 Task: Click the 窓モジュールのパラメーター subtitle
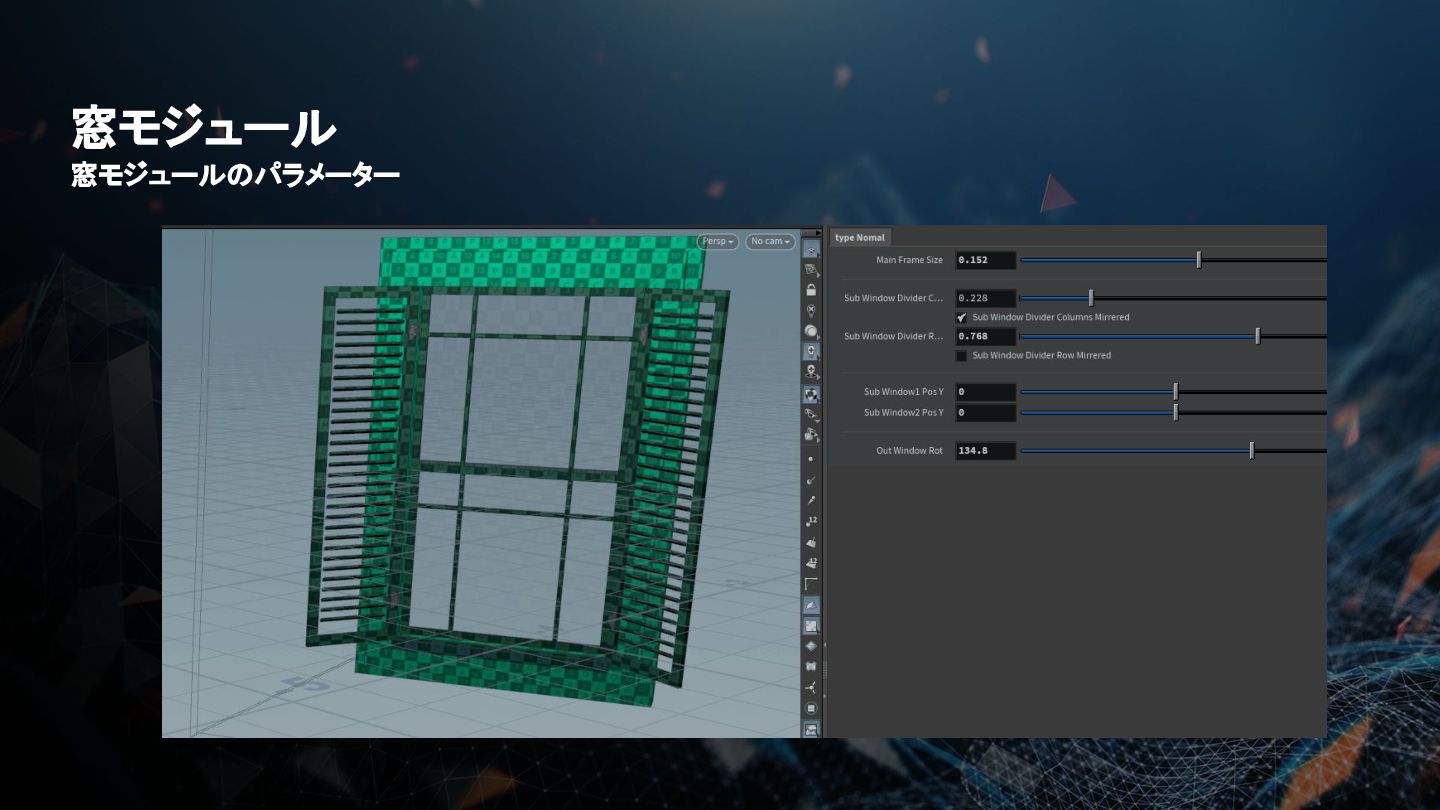pyautogui.click(x=236, y=176)
